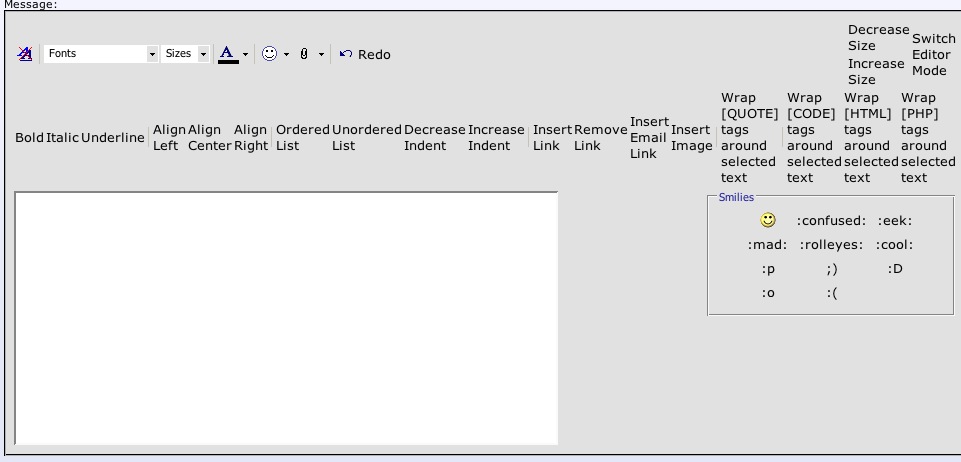The height and width of the screenshot is (462, 961).
Task: Select Align Left
Action: (x=169, y=138)
